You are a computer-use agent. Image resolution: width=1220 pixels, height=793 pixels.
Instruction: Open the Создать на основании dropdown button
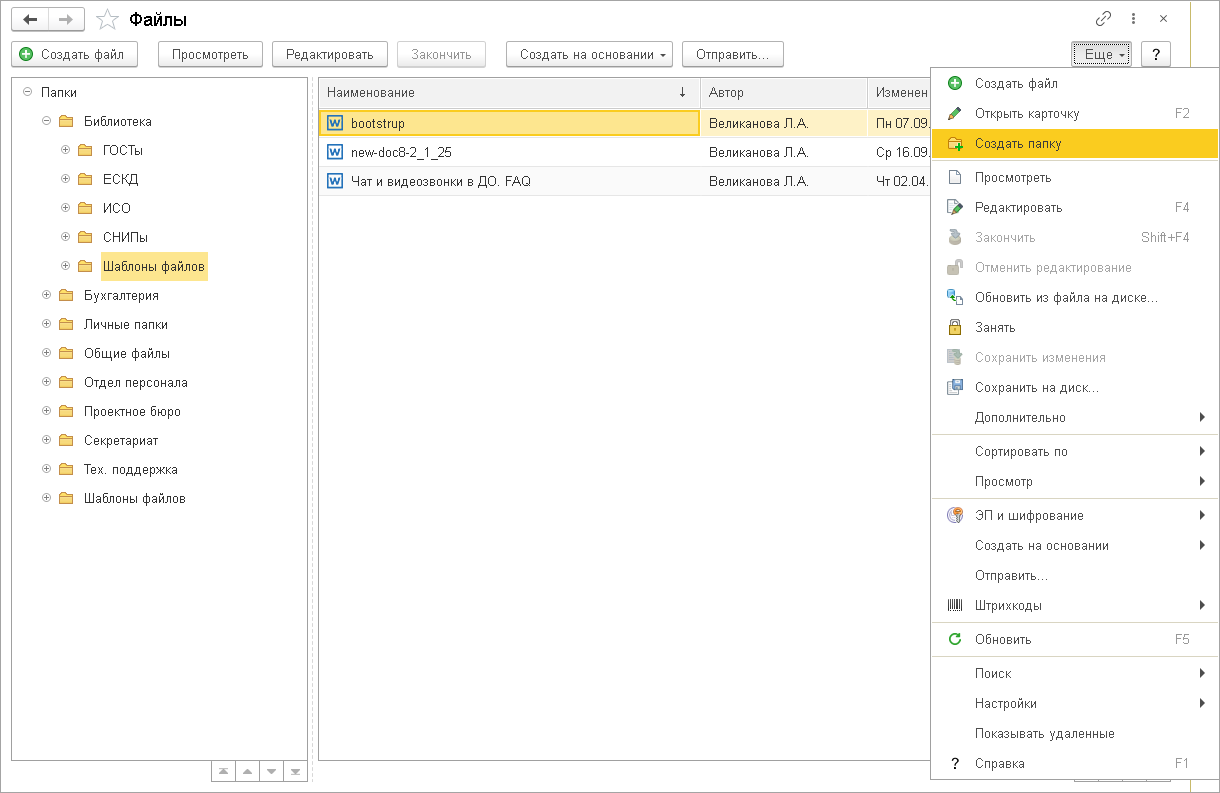589,54
